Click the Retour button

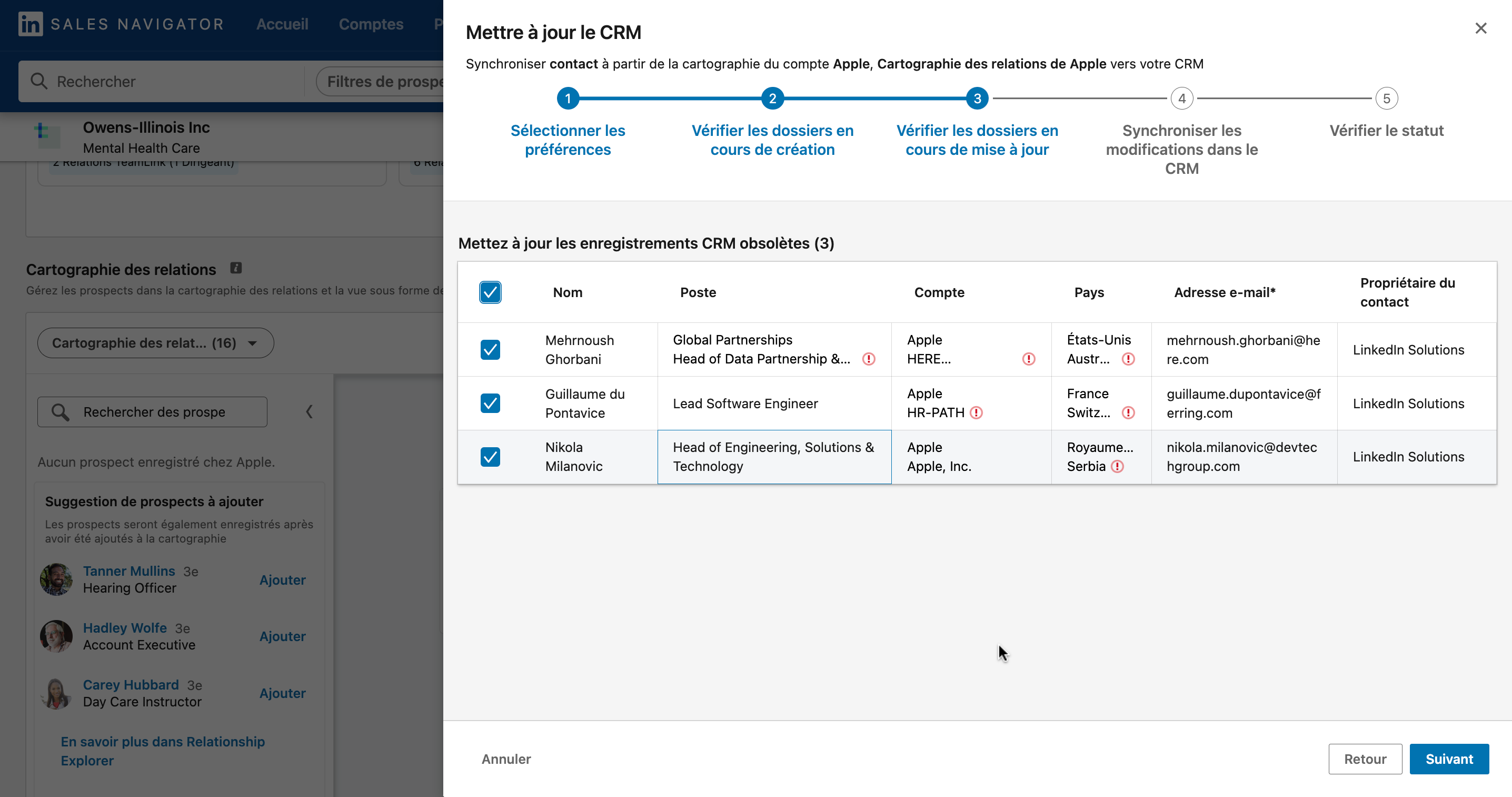[x=1365, y=759]
